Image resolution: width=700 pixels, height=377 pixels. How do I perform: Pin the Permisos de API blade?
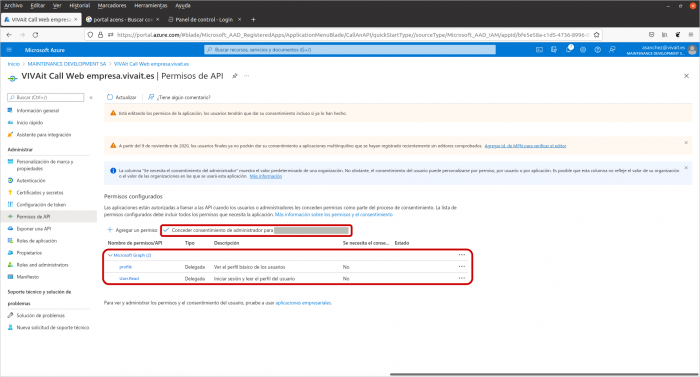[x=235, y=76]
